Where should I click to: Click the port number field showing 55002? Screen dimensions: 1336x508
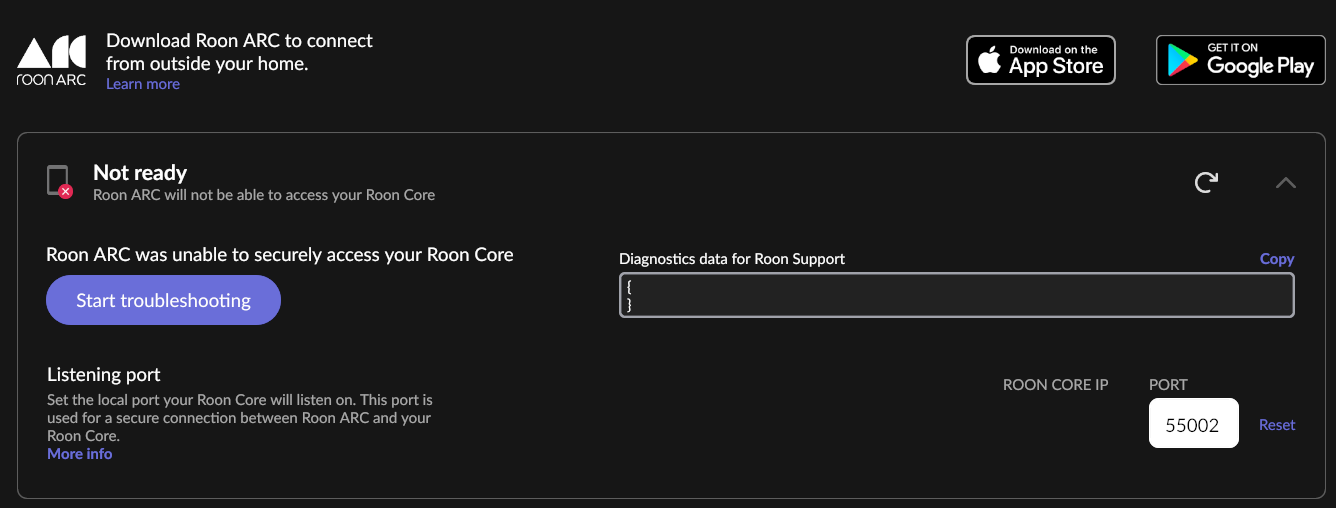[1193, 424]
